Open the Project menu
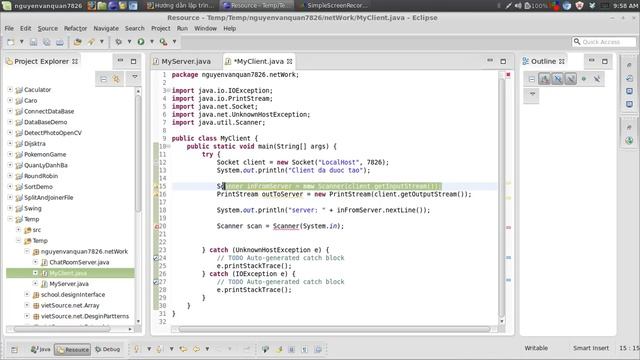640x360 pixels. coord(161,29)
